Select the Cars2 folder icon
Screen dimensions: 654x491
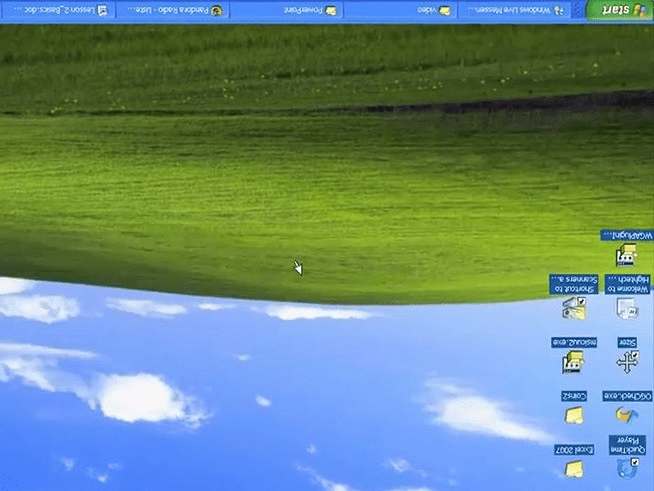574,408
